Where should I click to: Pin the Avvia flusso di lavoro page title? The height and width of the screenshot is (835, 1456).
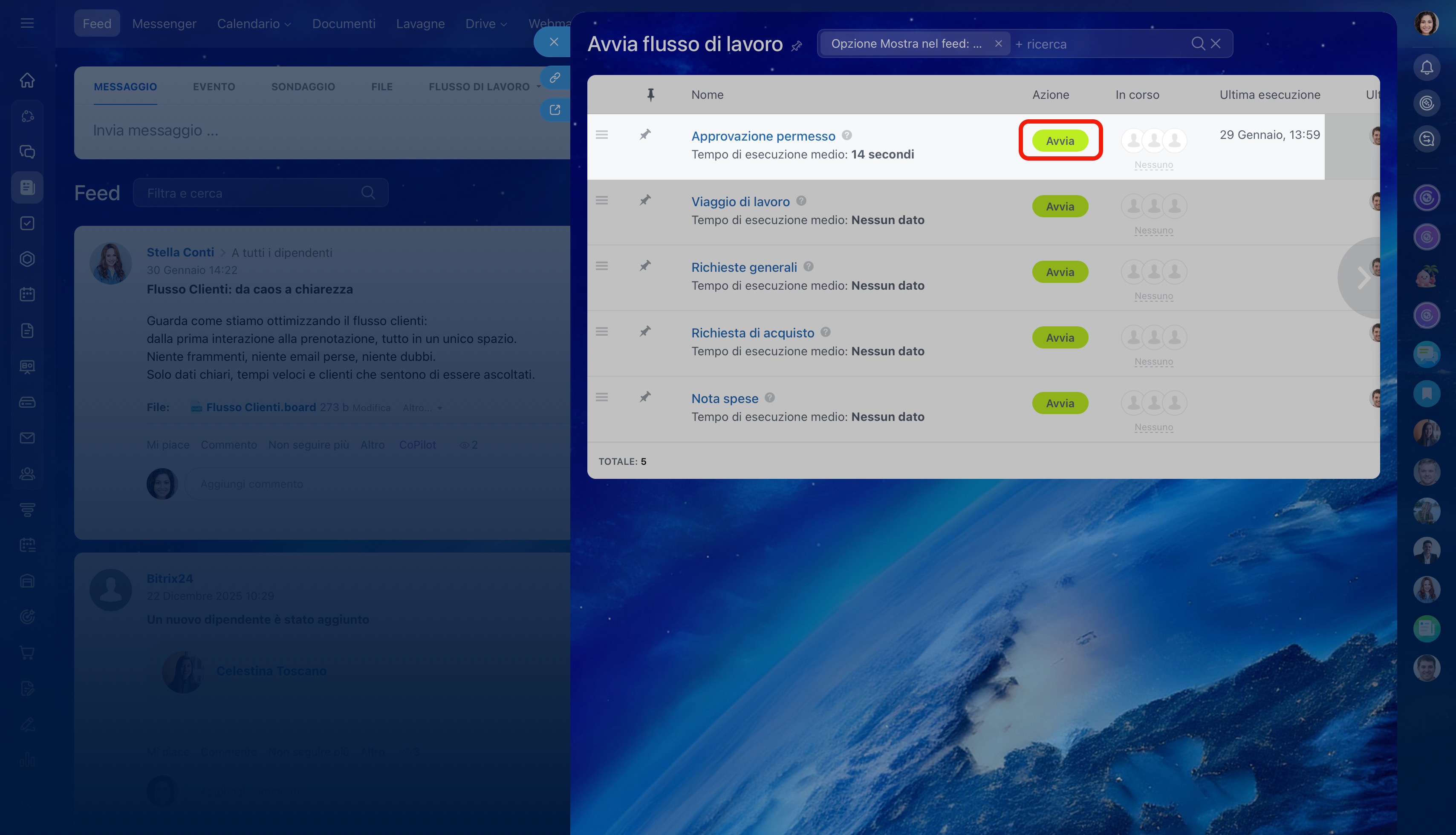pyautogui.click(x=796, y=46)
